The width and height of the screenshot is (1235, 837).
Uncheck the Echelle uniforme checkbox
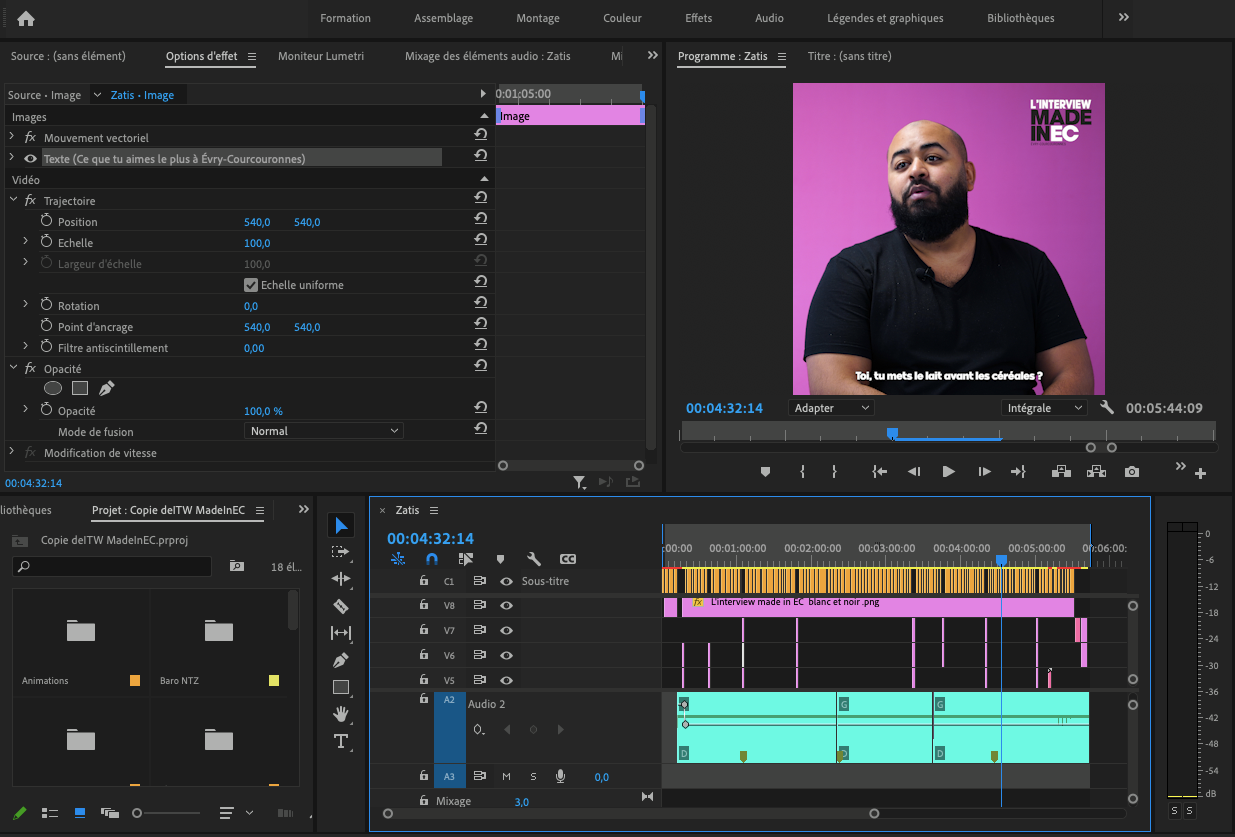[250, 283]
